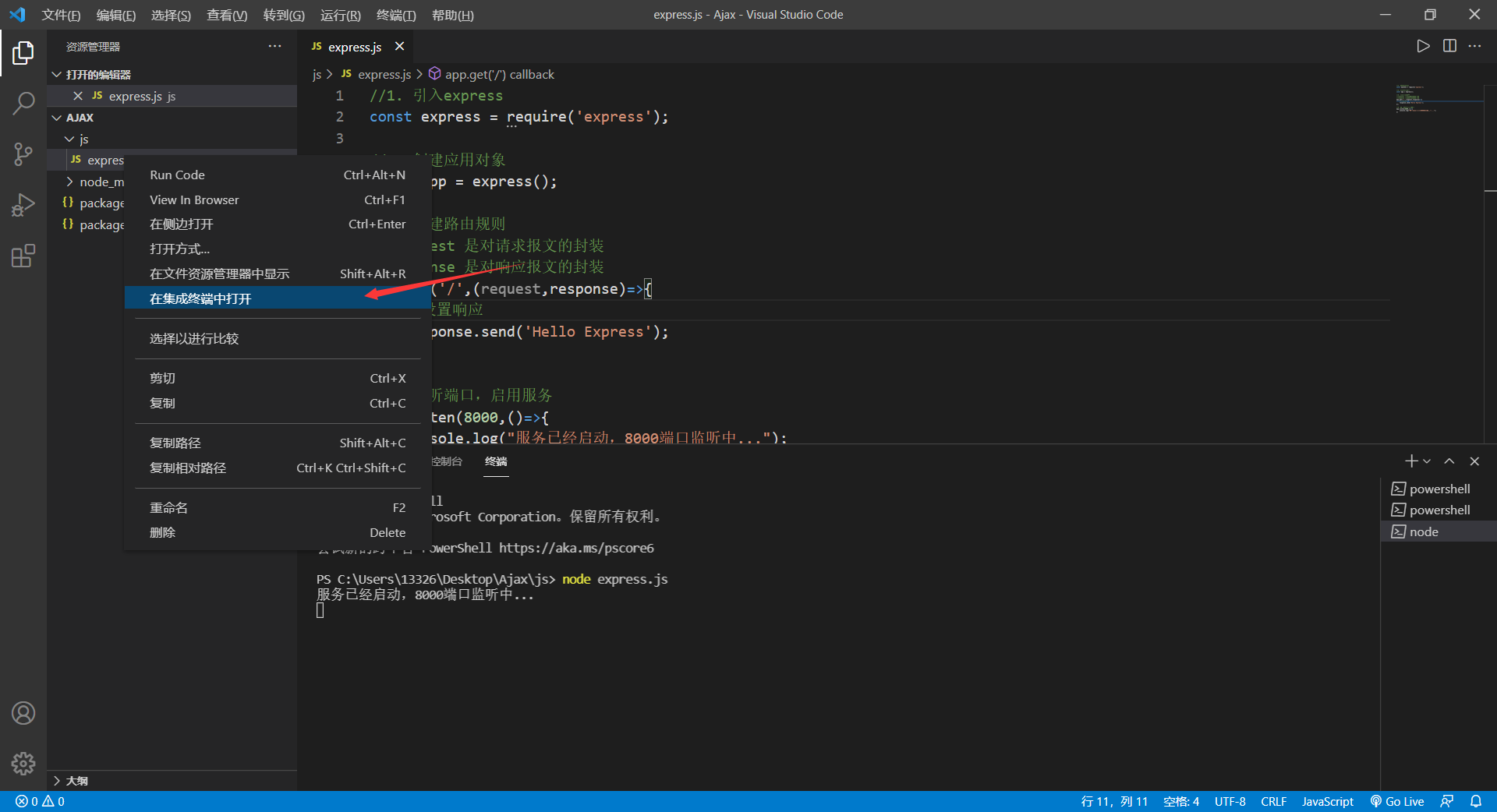The image size is (1497, 812).
Task: Open the Run menu
Action: point(341,15)
